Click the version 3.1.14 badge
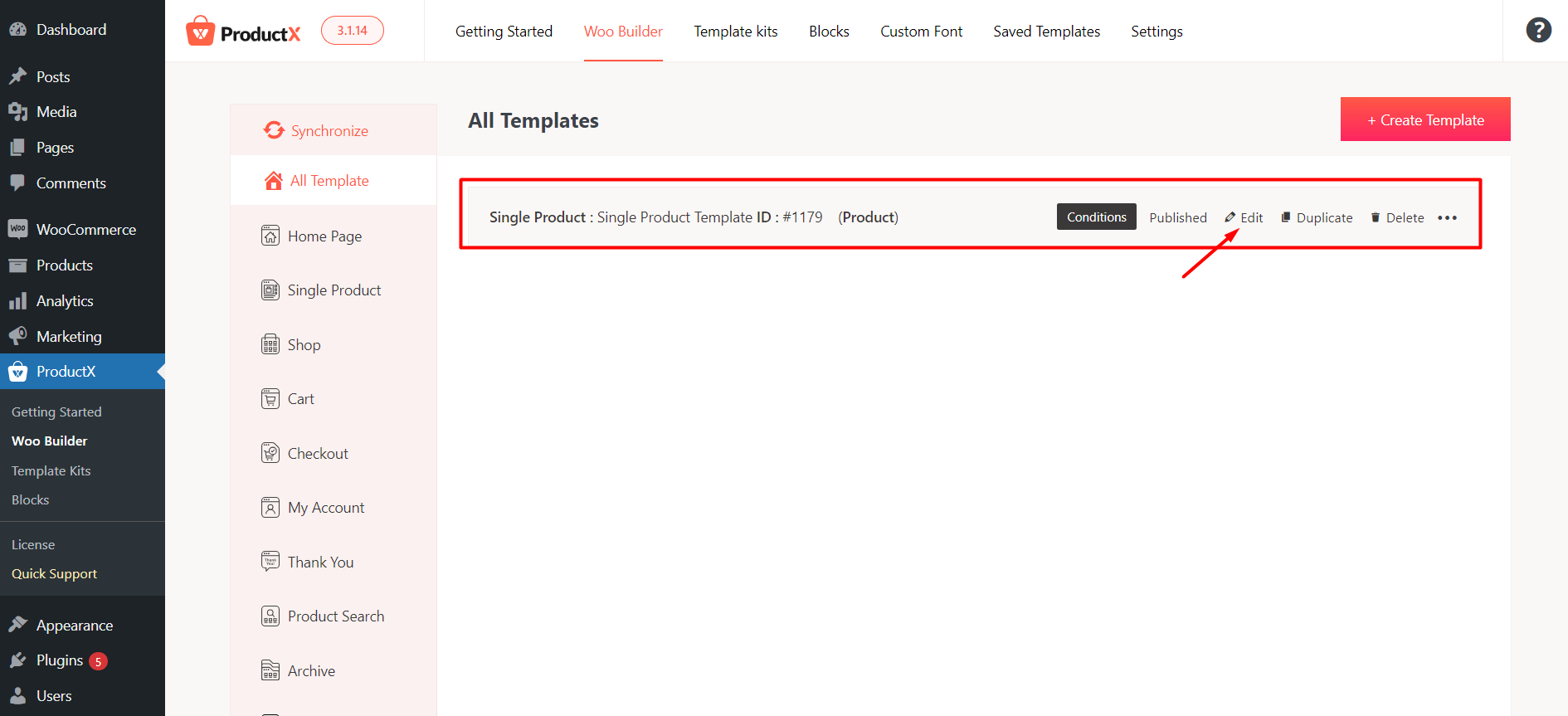Screen dimensions: 1568x716 click(x=353, y=31)
